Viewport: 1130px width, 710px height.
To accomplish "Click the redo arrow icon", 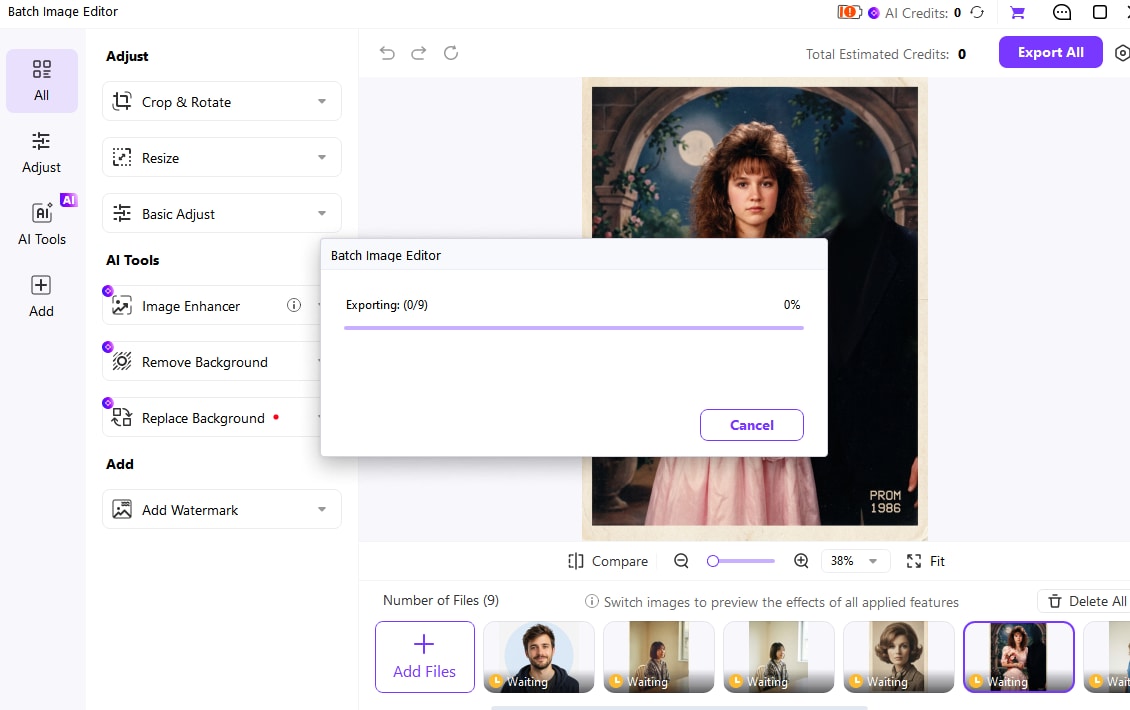I will (x=419, y=53).
